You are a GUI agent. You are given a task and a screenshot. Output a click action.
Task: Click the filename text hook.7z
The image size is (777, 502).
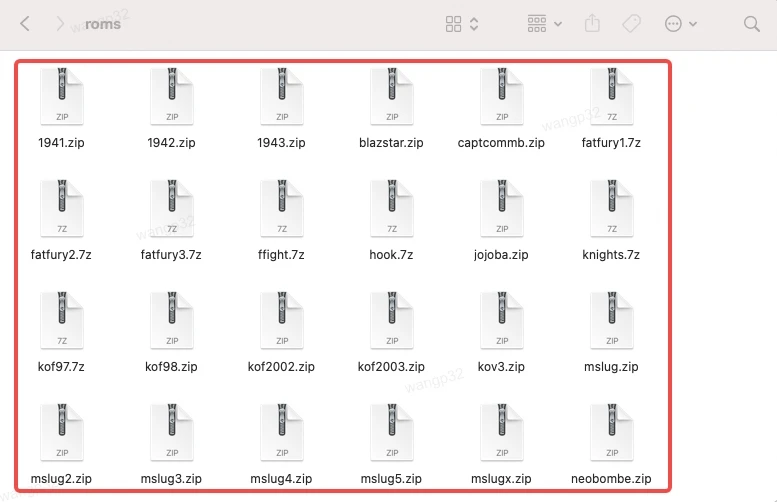tap(391, 255)
